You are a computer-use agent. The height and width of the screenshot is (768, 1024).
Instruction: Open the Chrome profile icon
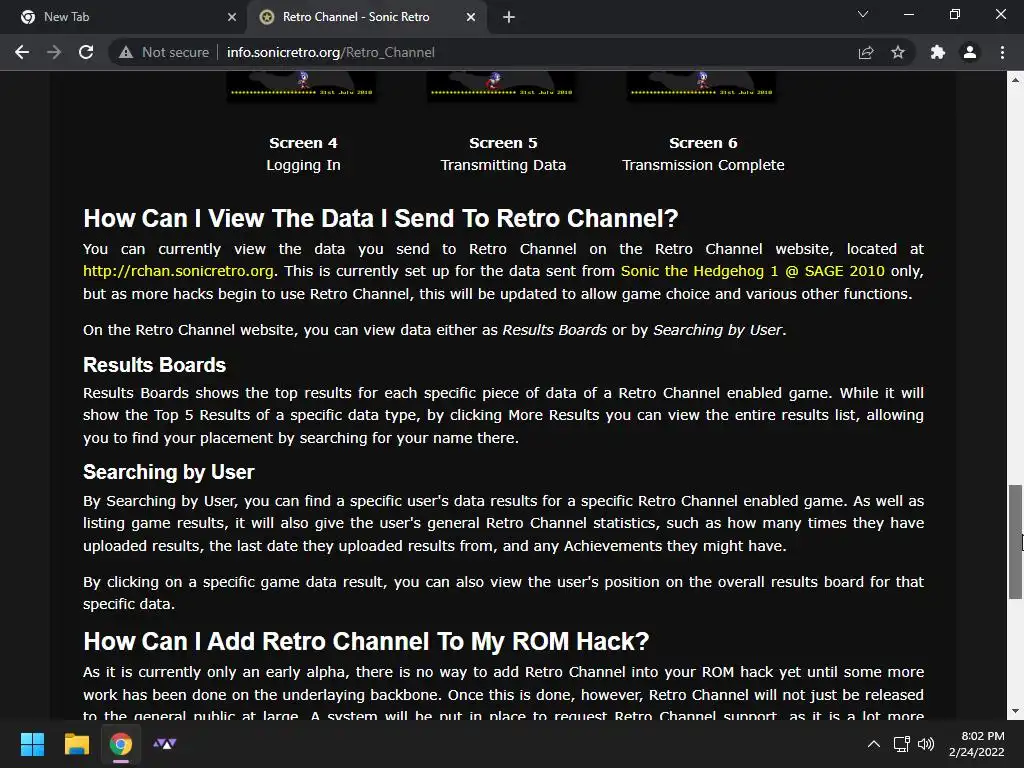point(970,52)
